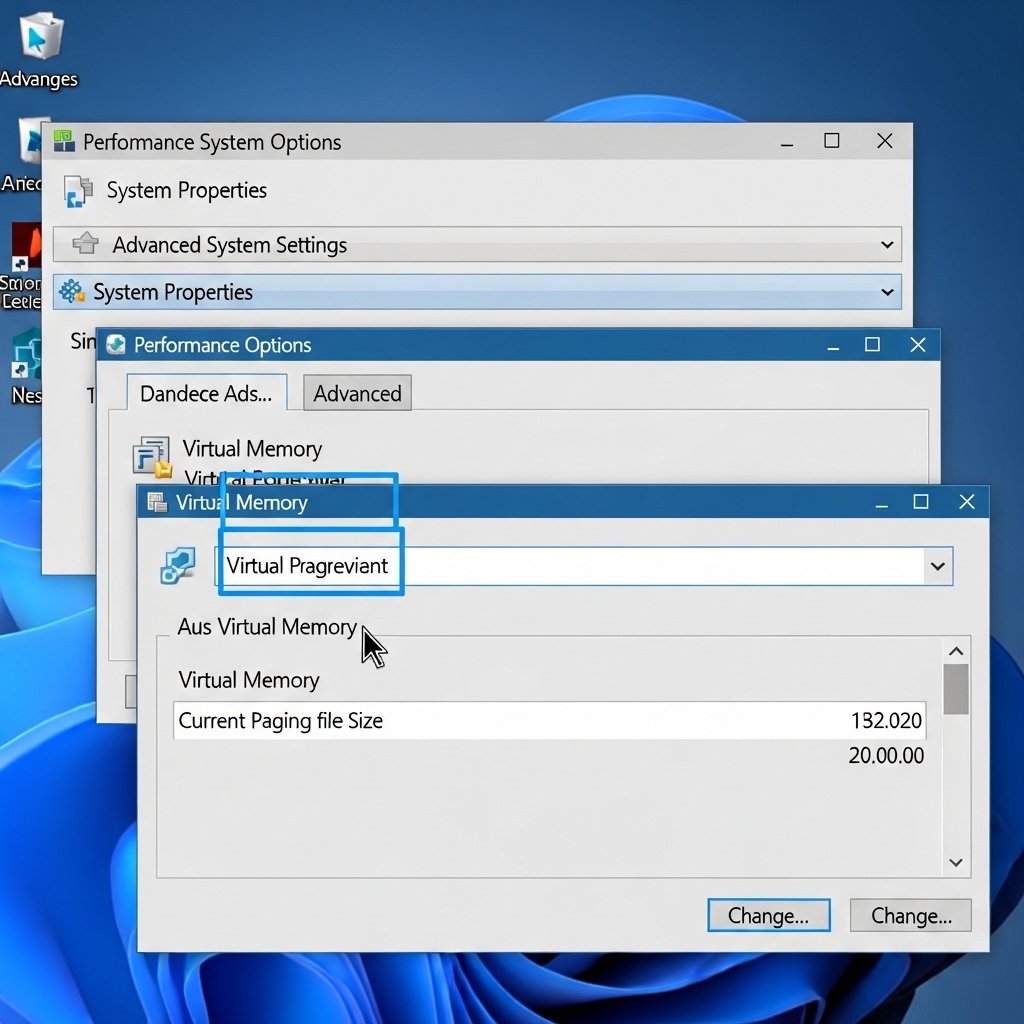The image size is (1024, 1024).
Task: Expand the Advanced System Settings chevron
Action: (886, 245)
